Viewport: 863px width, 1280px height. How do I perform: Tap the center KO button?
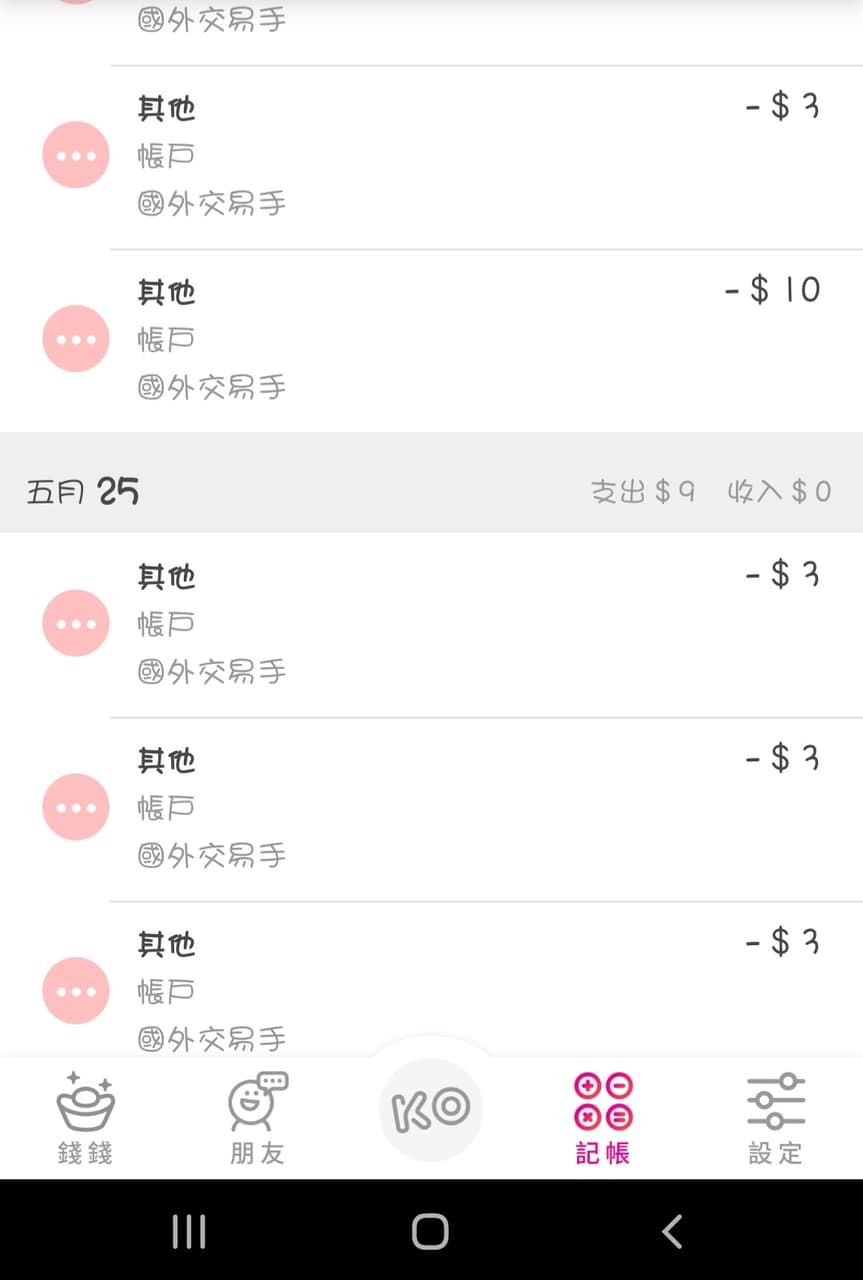point(431,1109)
